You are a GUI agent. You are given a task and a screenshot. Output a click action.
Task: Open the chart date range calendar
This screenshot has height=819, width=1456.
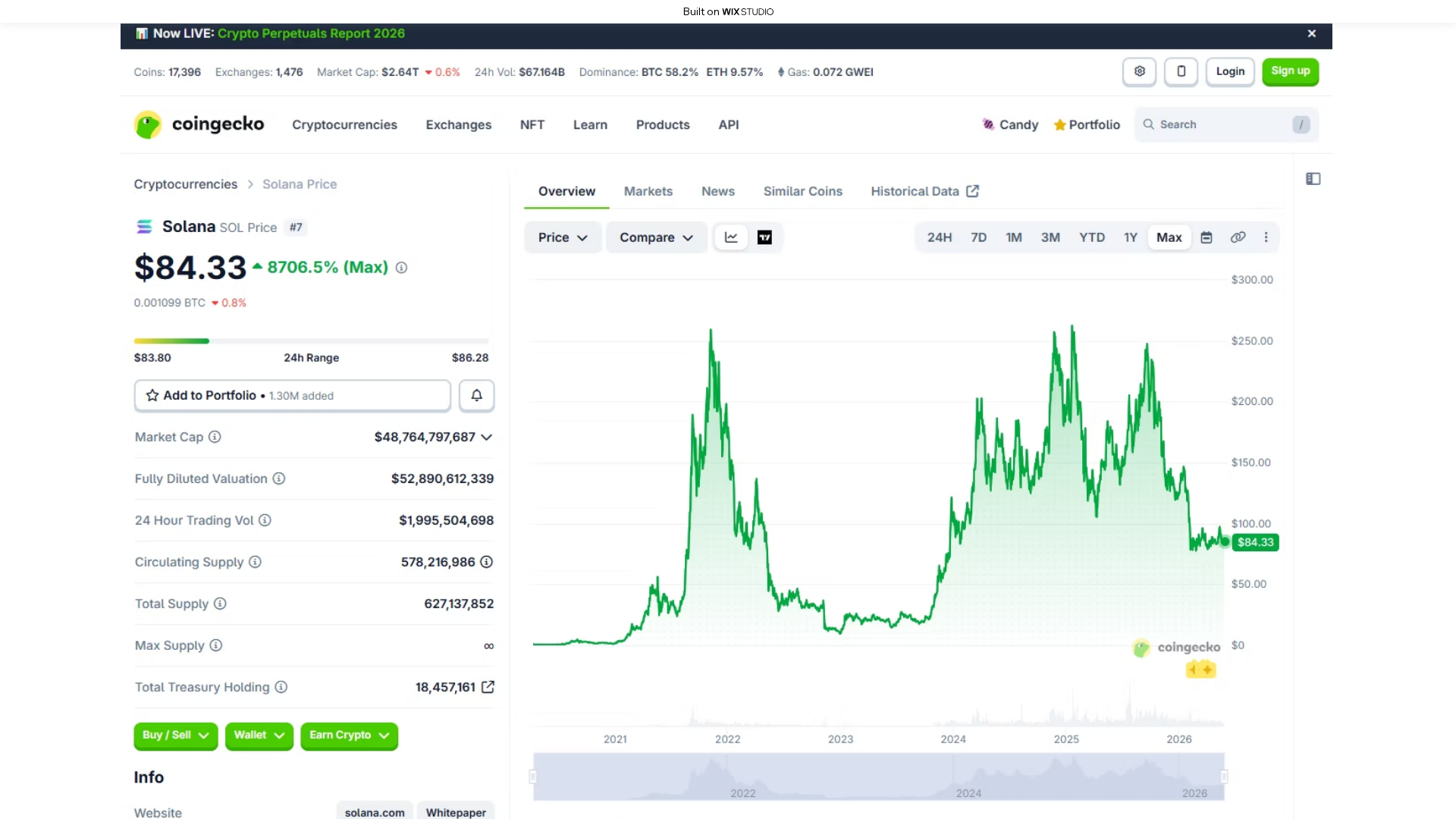point(1207,237)
